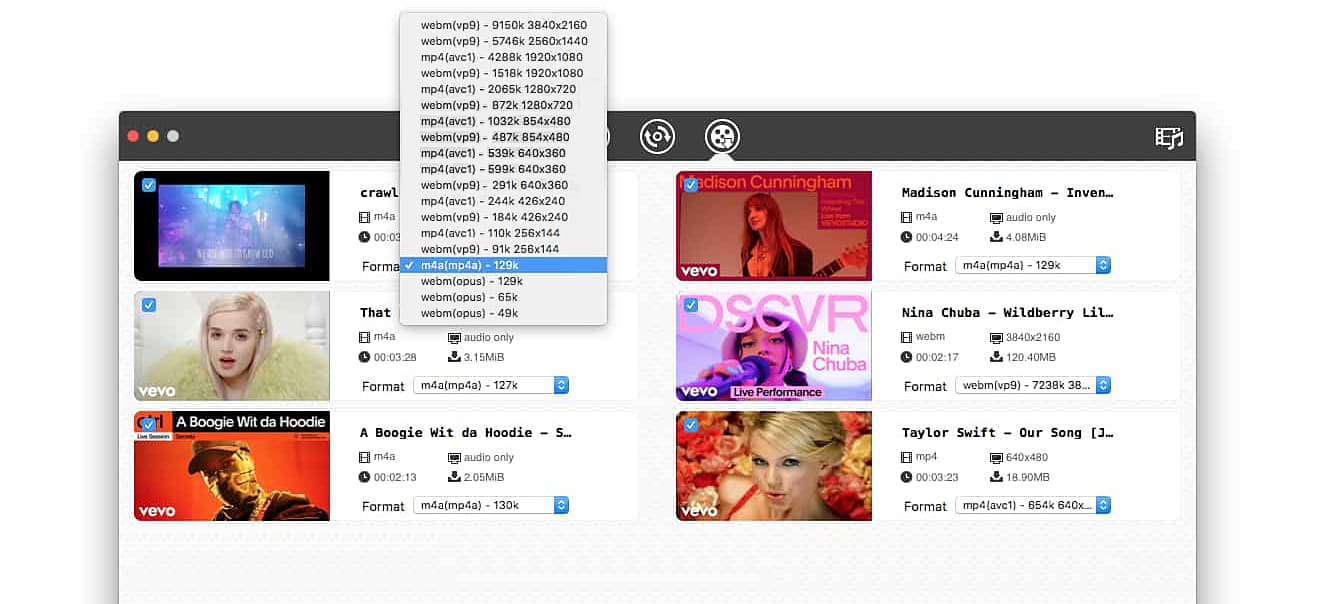Uncheck the Taylor Swift video checkbox
The height and width of the screenshot is (604, 1322).
pyautogui.click(x=691, y=424)
